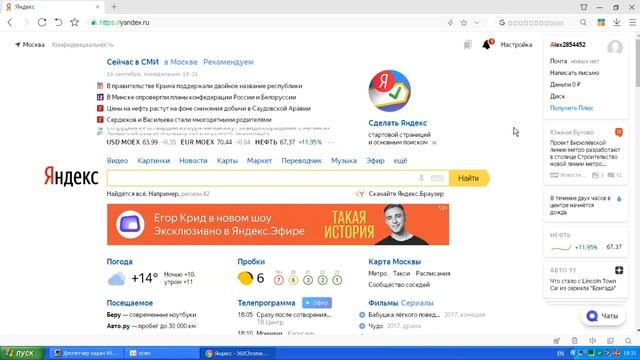Click the undo/restore tab icon

(x=58, y=22)
